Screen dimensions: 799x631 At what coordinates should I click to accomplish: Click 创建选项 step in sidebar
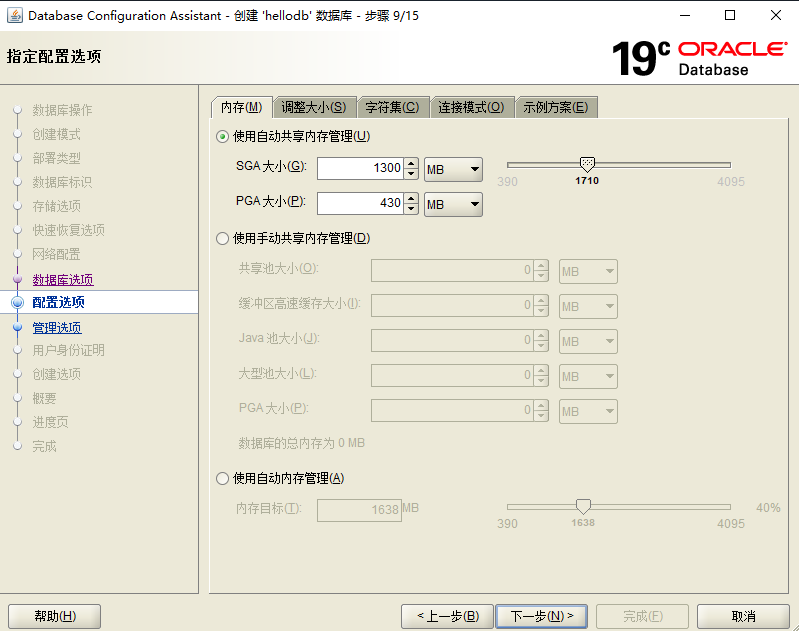coord(56,374)
